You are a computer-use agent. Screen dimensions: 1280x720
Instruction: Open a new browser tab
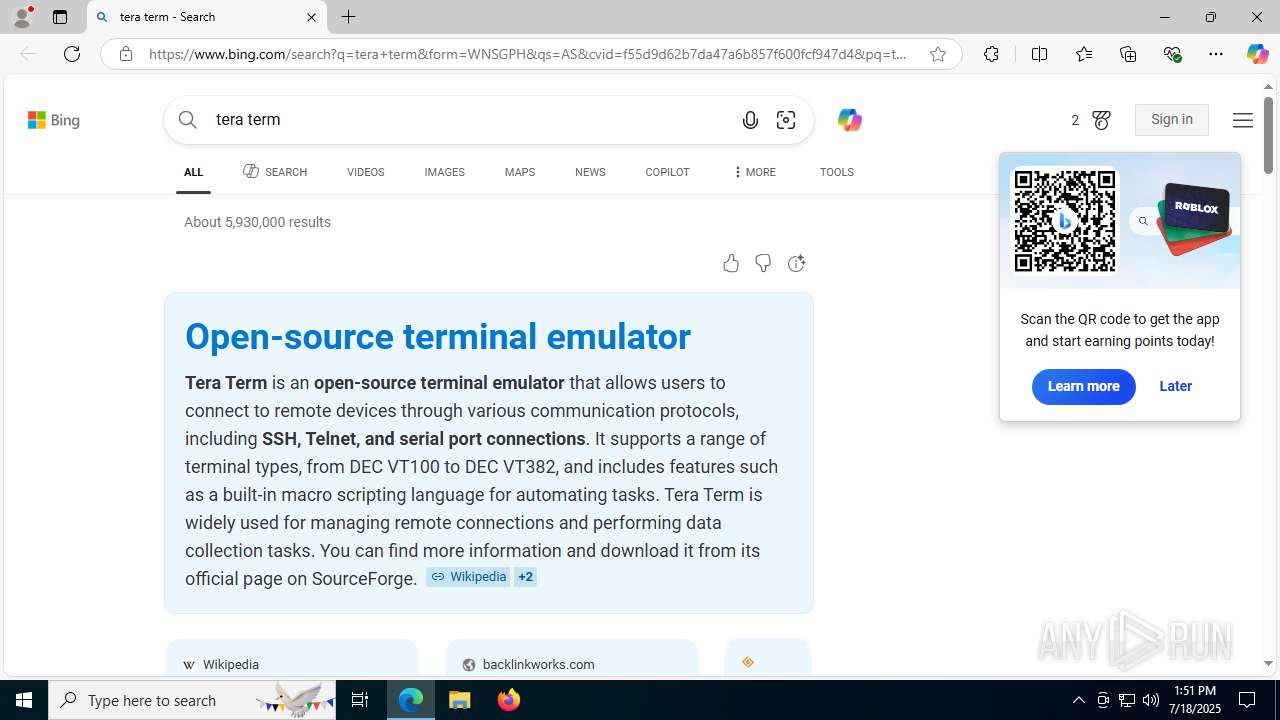(x=348, y=17)
